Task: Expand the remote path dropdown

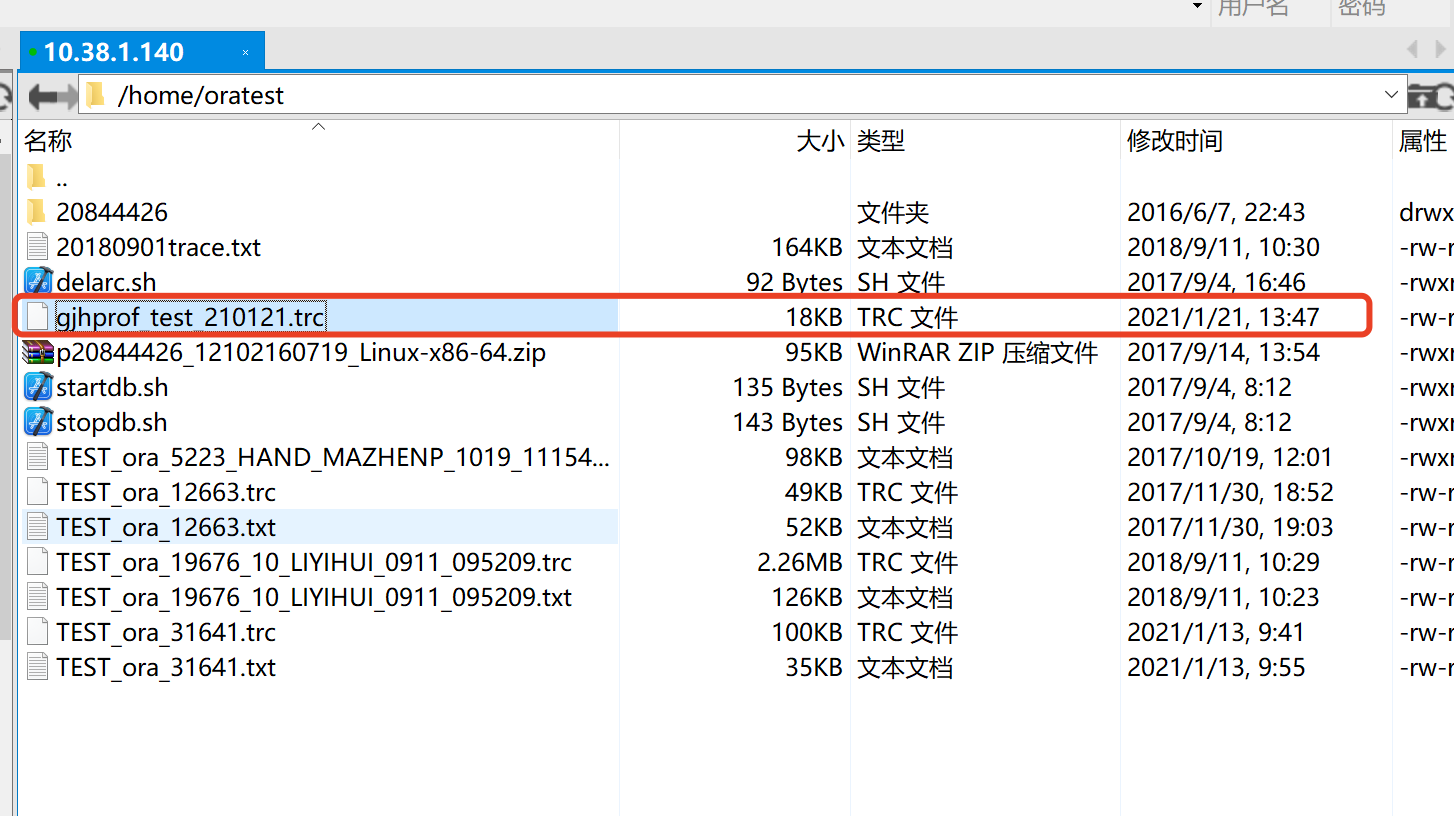Action: click(1391, 95)
